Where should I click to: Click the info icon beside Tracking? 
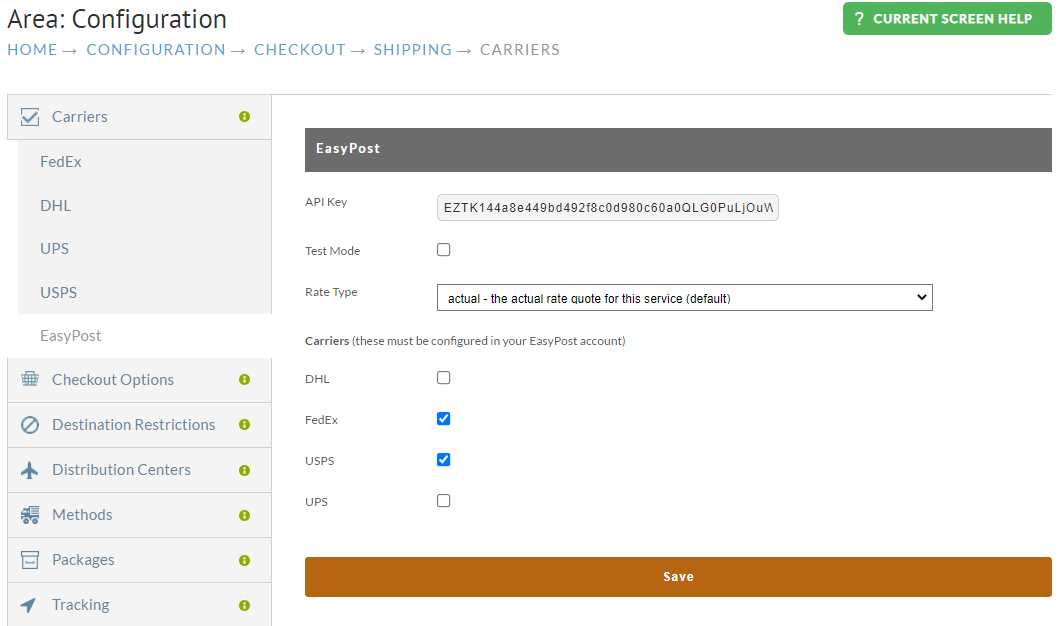[244, 606]
